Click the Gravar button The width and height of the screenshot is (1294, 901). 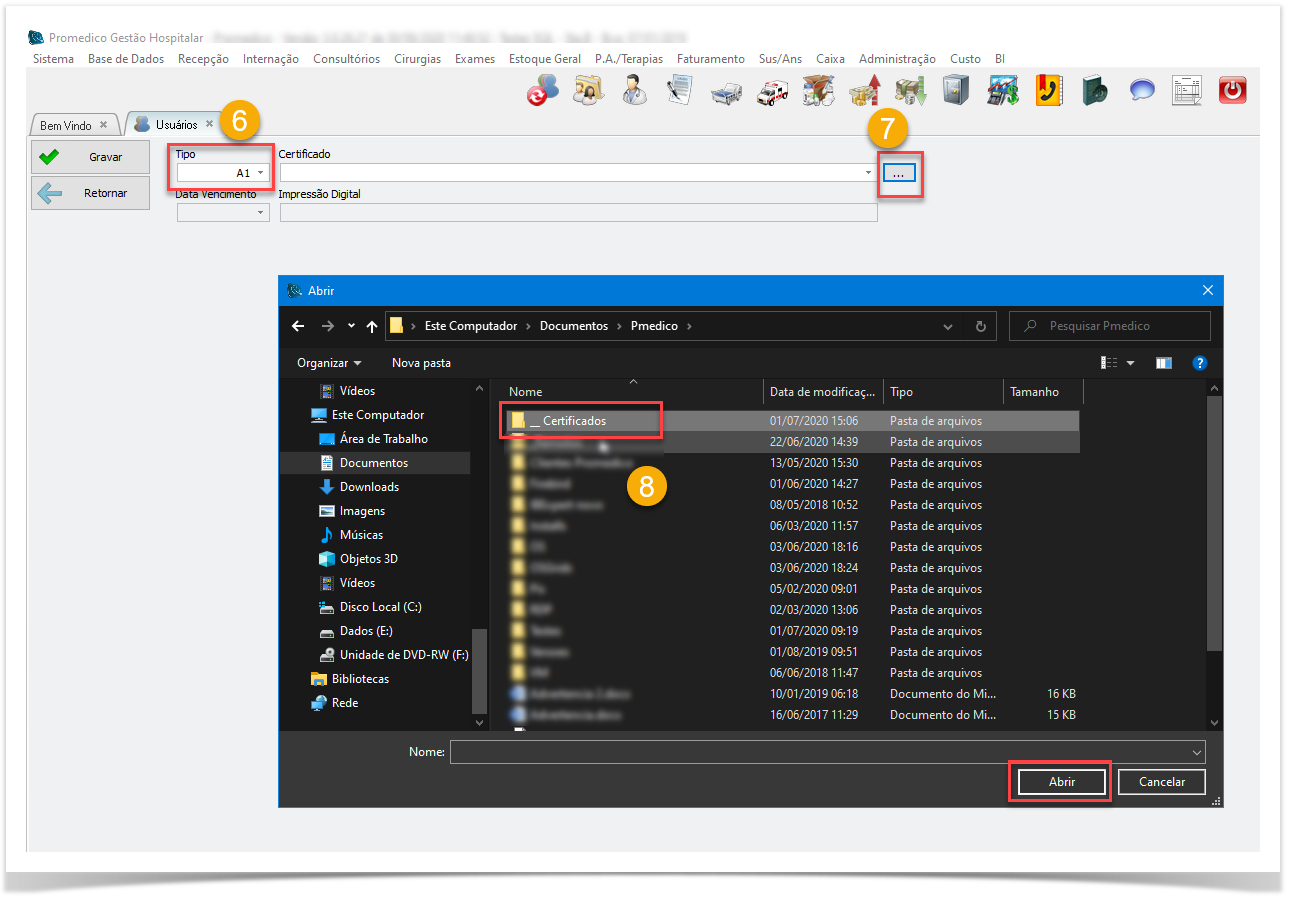[x=91, y=157]
